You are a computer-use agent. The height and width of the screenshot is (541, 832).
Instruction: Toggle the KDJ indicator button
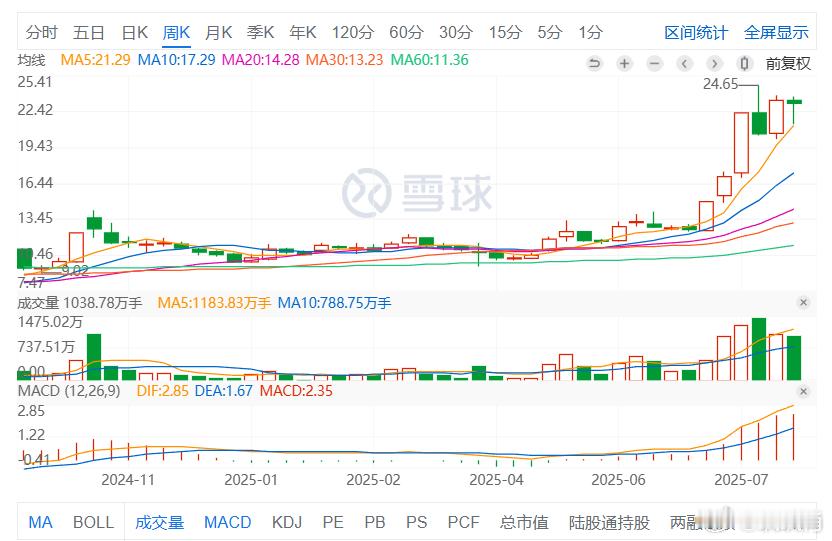point(287,522)
